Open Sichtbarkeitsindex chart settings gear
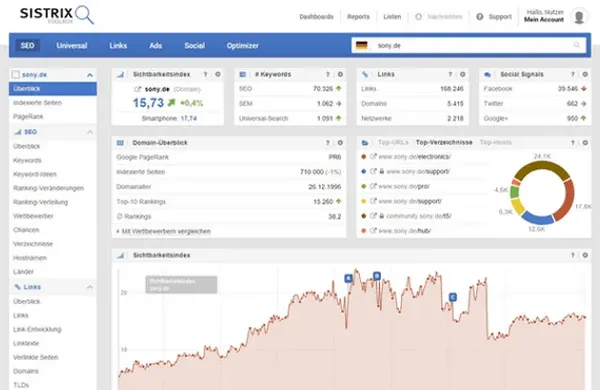This screenshot has width=600, height=390. click(x=585, y=255)
